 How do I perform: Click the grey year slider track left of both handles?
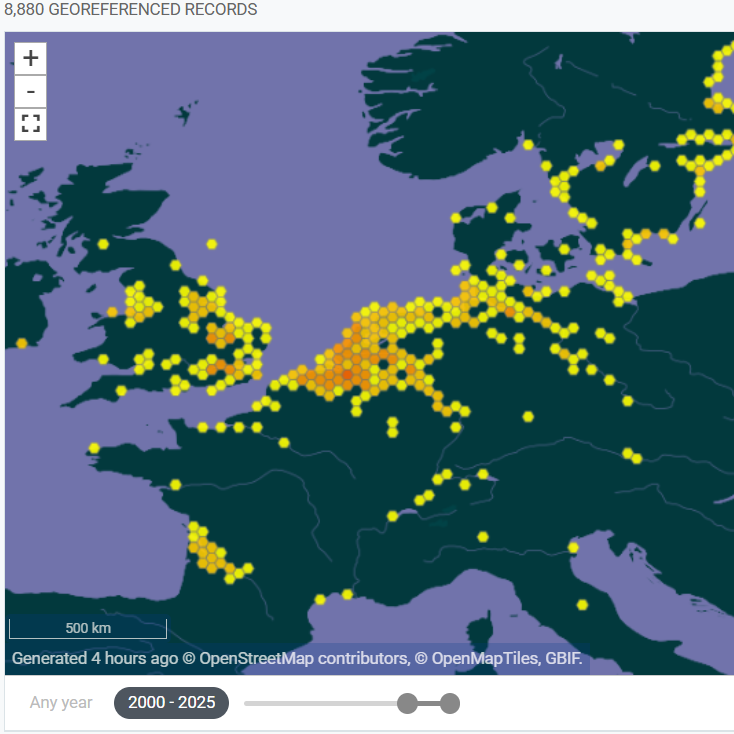tap(320, 703)
